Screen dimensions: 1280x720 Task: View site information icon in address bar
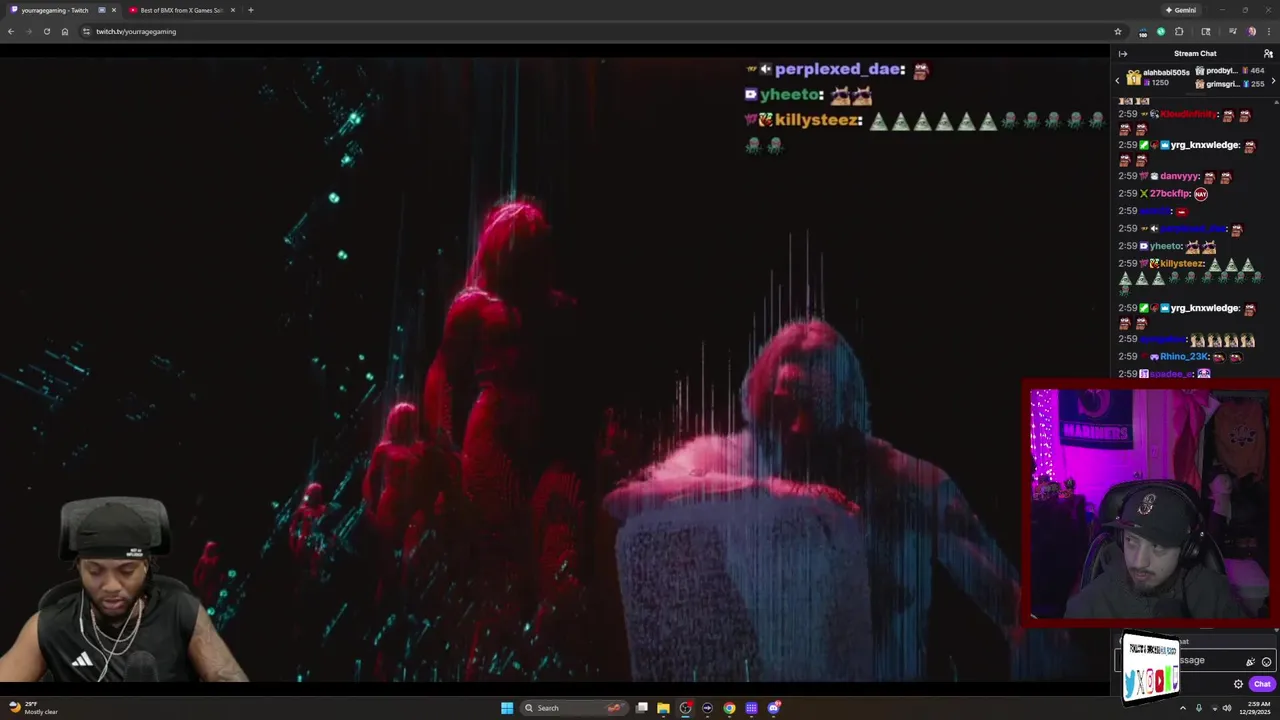pyautogui.click(x=86, y=31)
